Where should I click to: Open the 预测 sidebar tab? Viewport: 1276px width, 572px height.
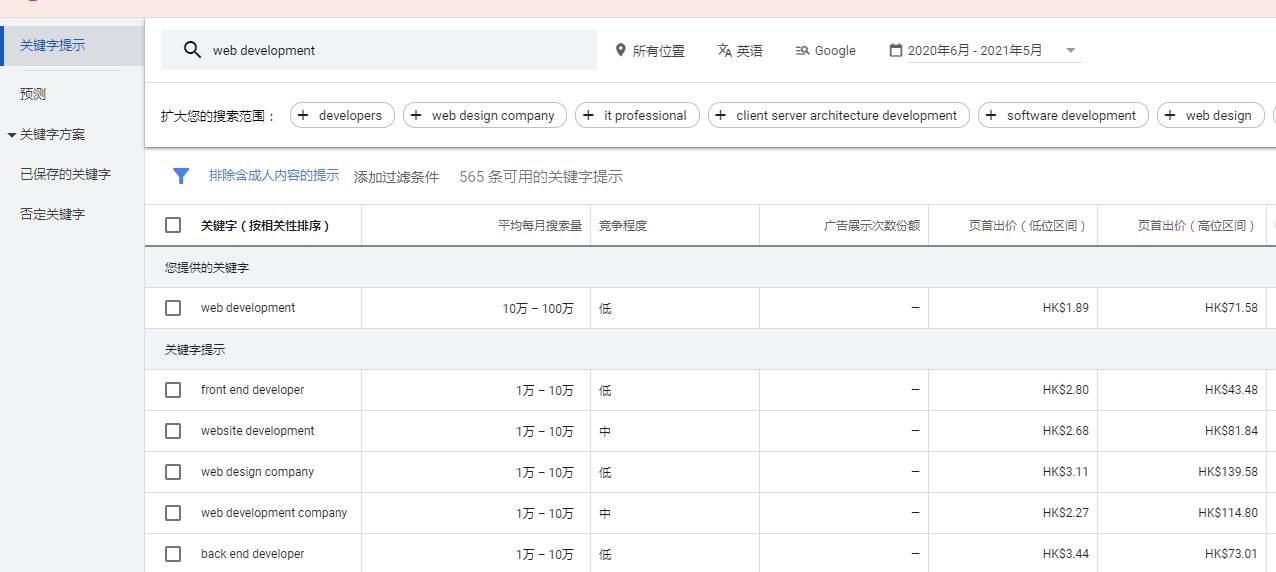[33, 94]
